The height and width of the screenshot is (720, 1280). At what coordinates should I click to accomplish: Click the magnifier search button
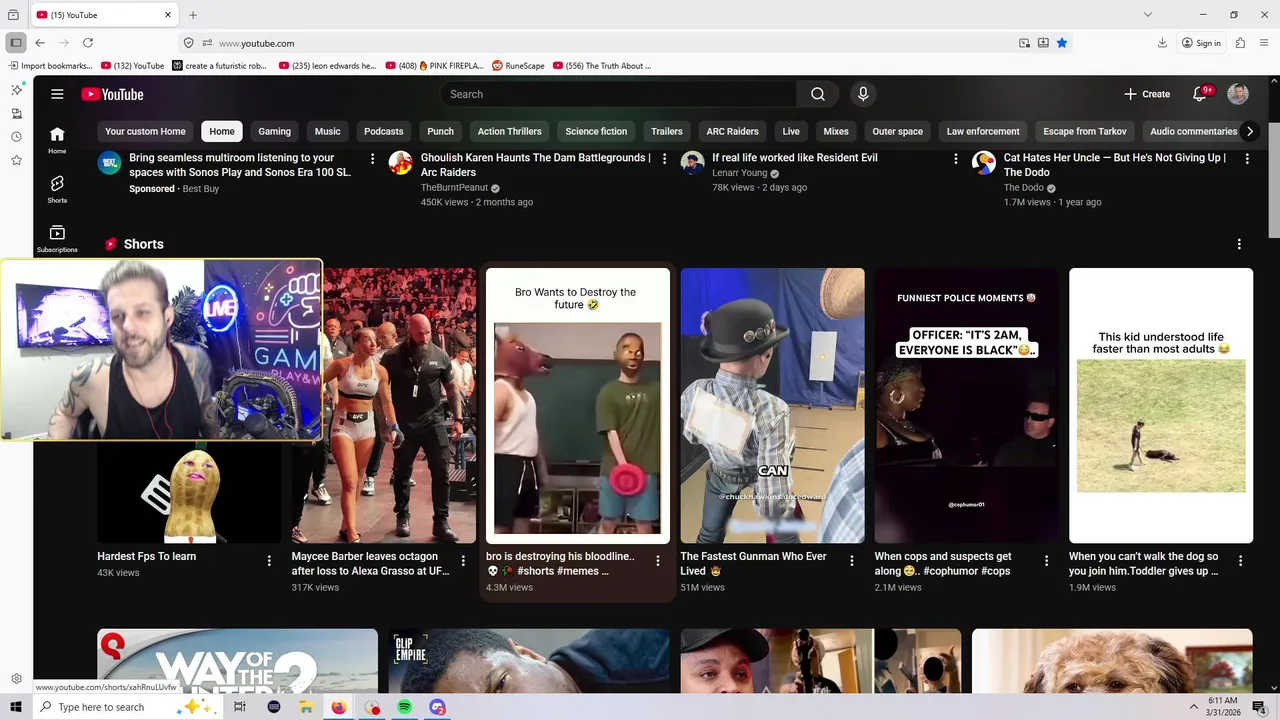click(x=818, y=94)
